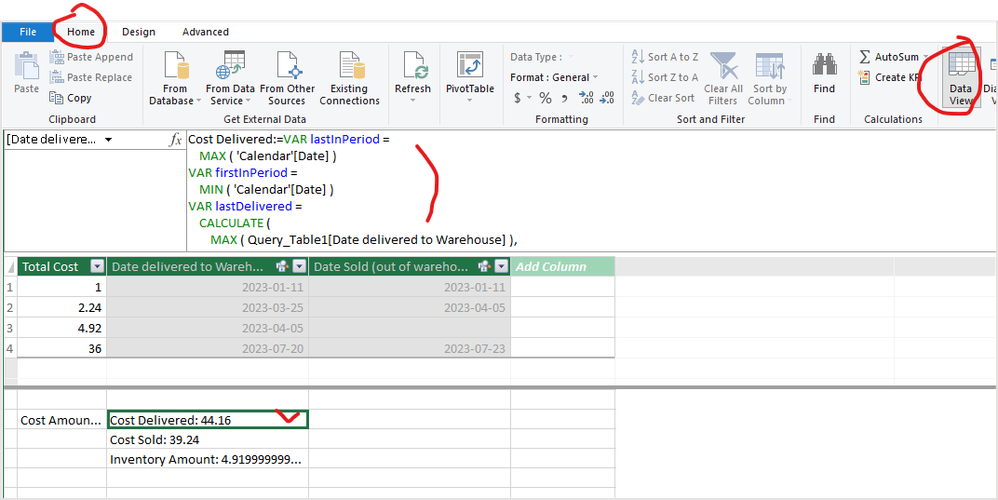998x500 pixels.
Task: Click Clear Sort
Action: [663, 98]
